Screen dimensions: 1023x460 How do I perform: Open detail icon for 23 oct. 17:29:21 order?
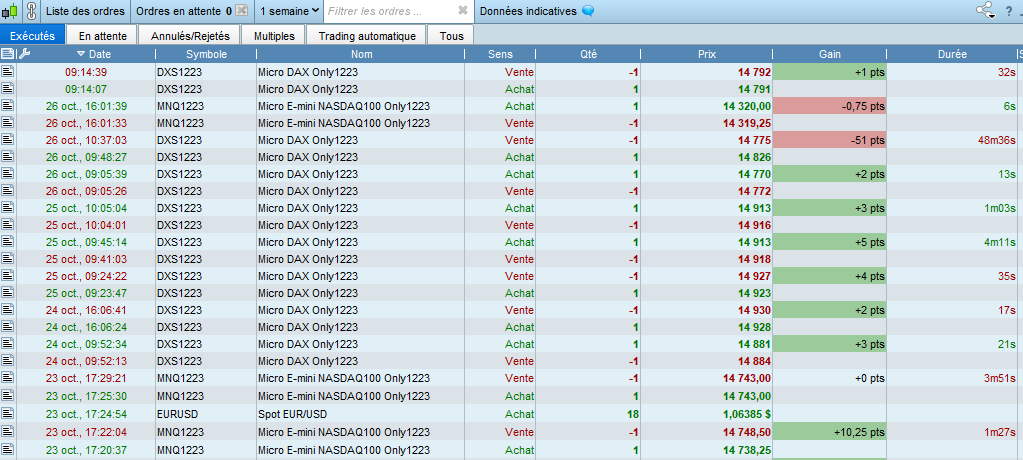tap(8, 378)
